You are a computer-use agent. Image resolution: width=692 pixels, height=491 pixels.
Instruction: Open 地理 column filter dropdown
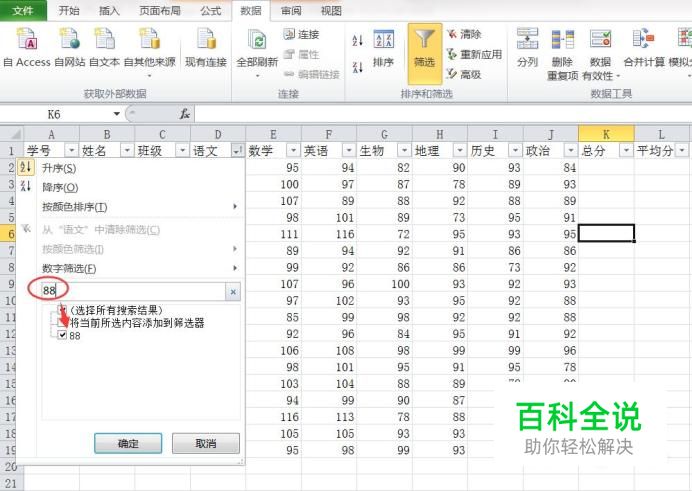coord(459,151)
